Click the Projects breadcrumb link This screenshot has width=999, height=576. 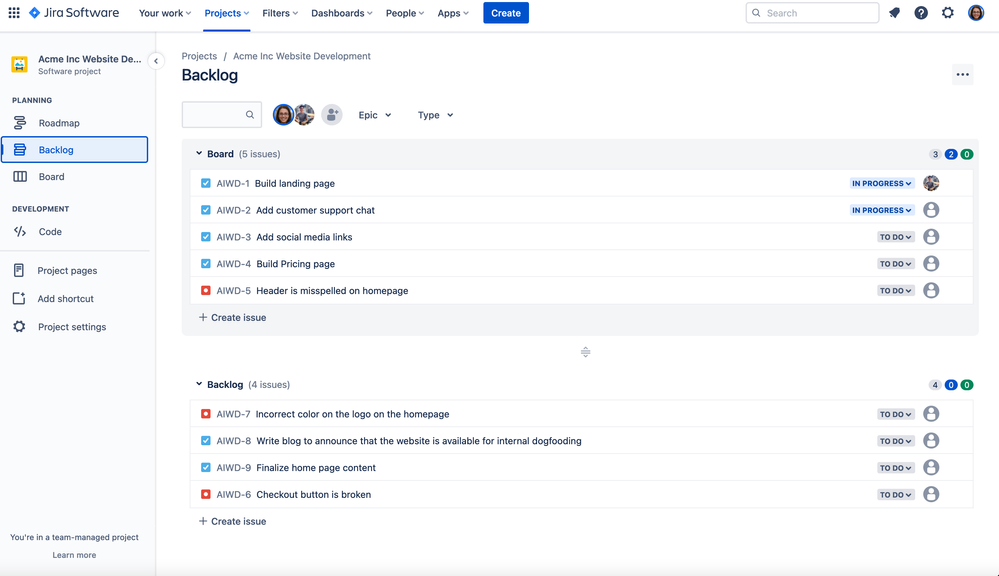(x=199, y=56)
